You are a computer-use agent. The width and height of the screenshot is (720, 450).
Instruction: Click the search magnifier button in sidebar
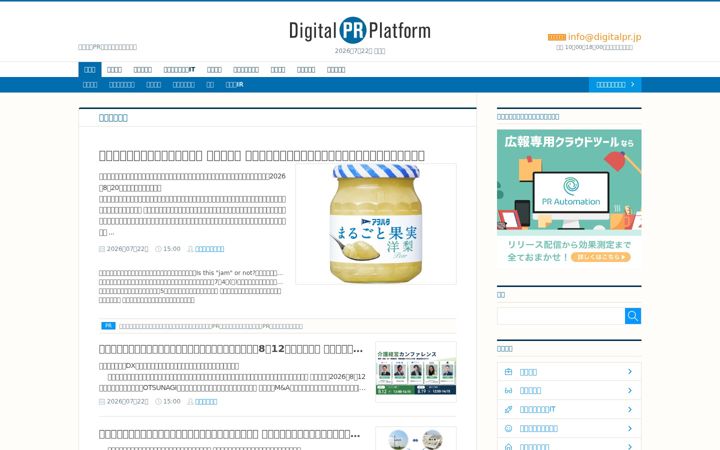633,316
